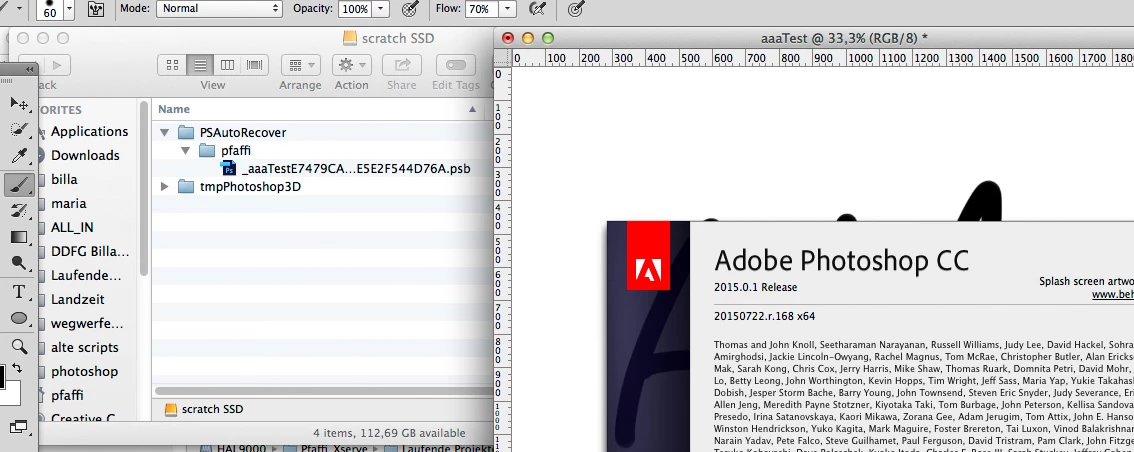Viewport: 1134px width, 452px height.
Task: Click the foreground color swatch
Action: point(2,376)
